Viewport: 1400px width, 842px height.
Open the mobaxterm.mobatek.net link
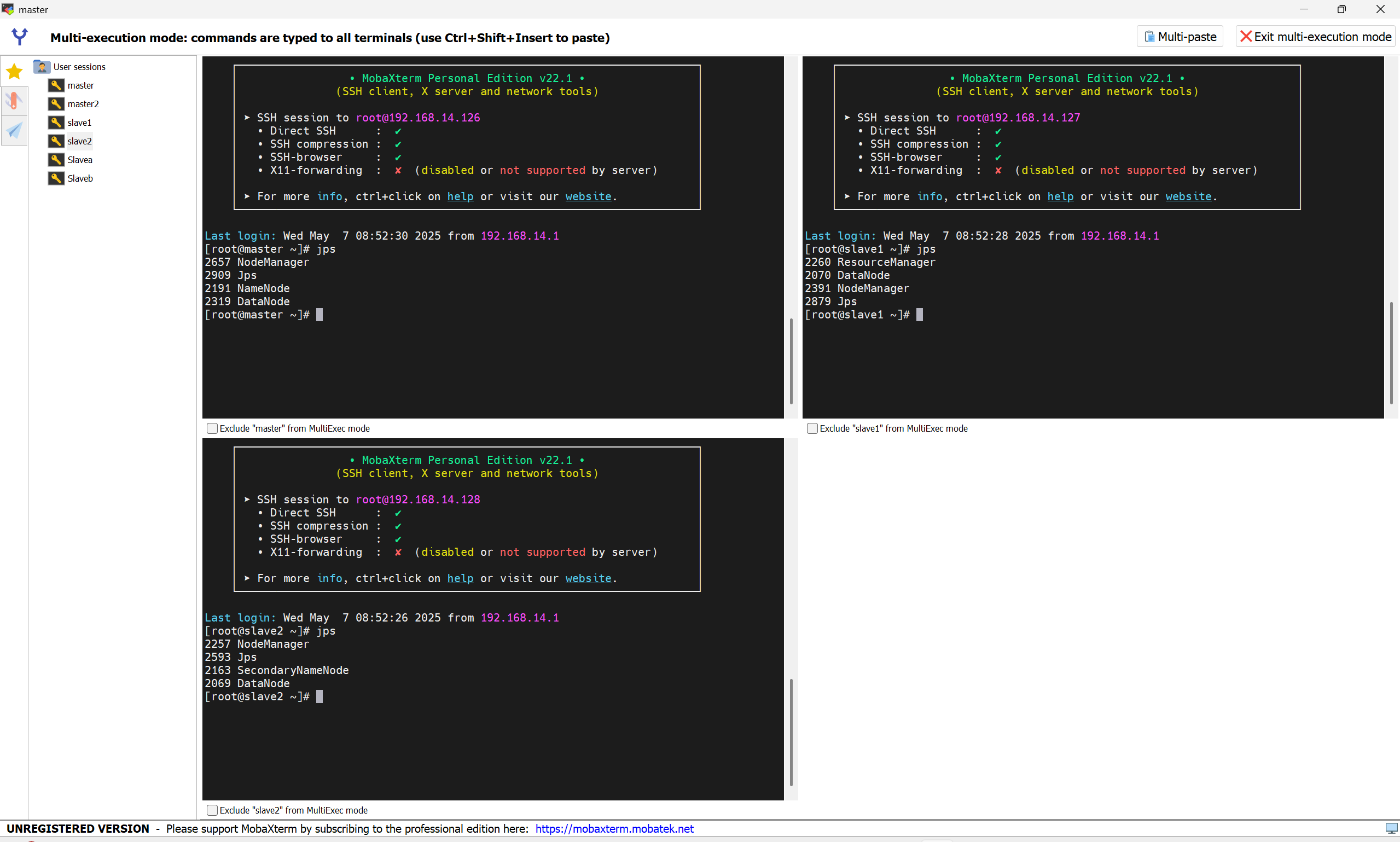pyautogui.click(x=614, y=828)
